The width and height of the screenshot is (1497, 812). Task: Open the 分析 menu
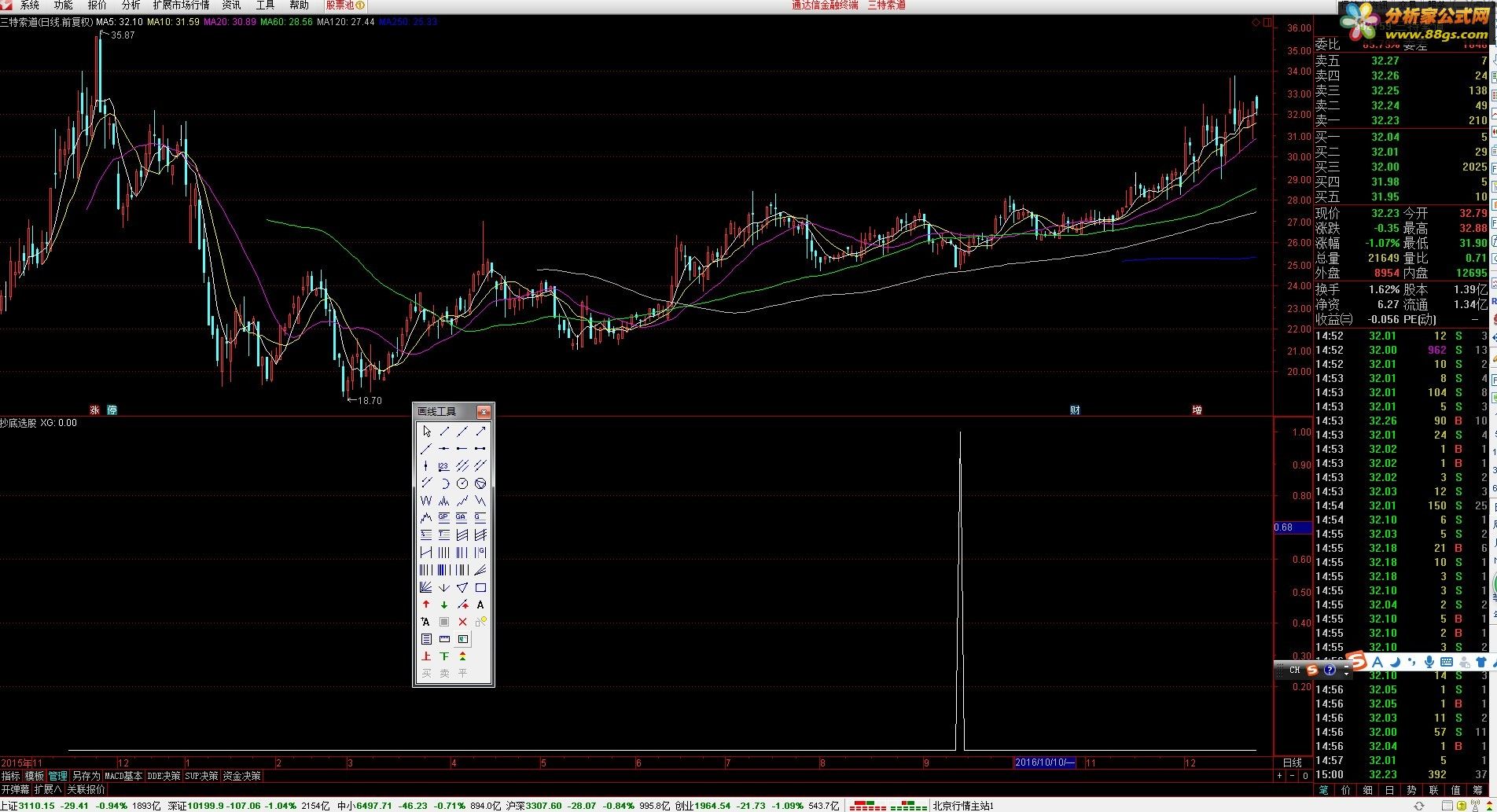(131, 6)
